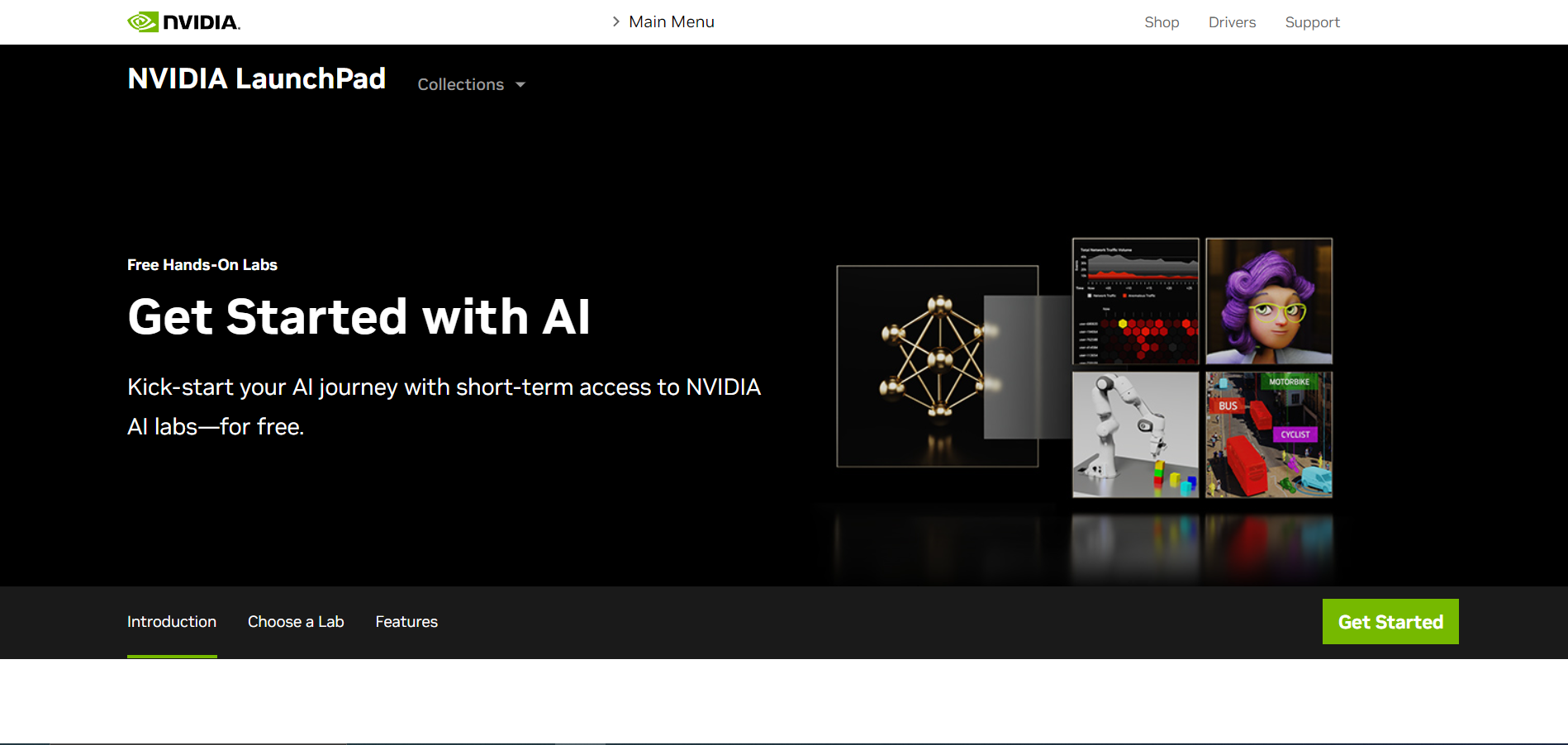The height and width of the screenshot is (745, 1568).
Task: Open the Support page
Action: (x=1312, y=22)
